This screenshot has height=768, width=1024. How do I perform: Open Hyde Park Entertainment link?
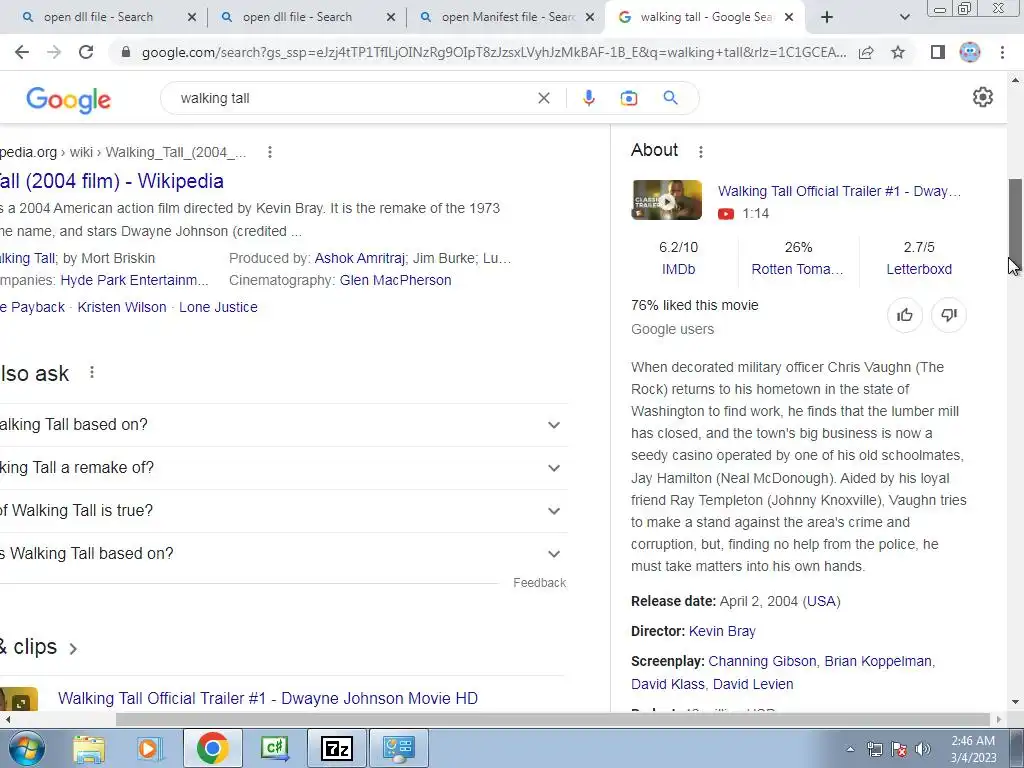134,280
